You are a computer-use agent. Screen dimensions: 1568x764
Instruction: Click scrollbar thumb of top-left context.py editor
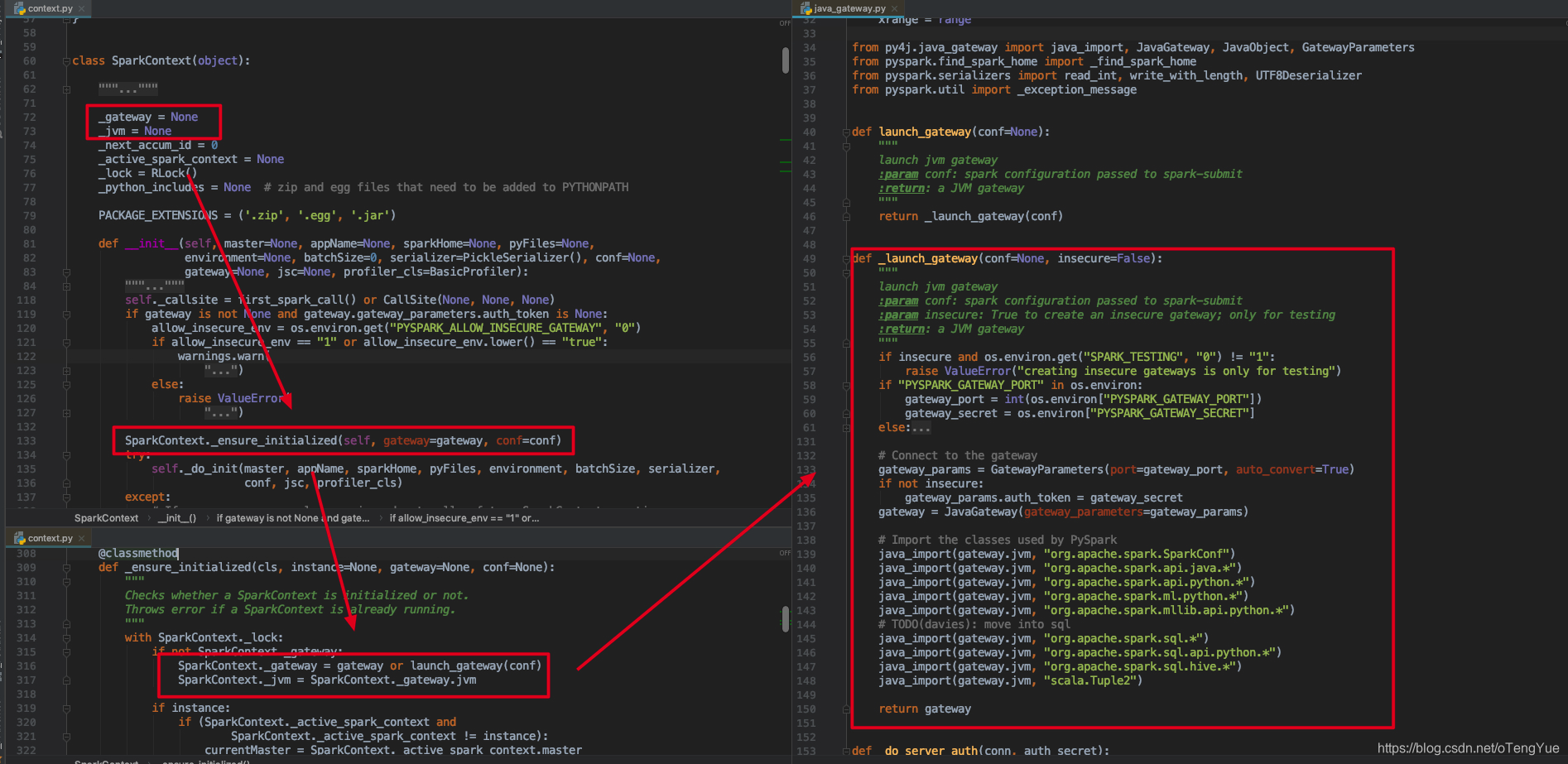tap(786, 60)
